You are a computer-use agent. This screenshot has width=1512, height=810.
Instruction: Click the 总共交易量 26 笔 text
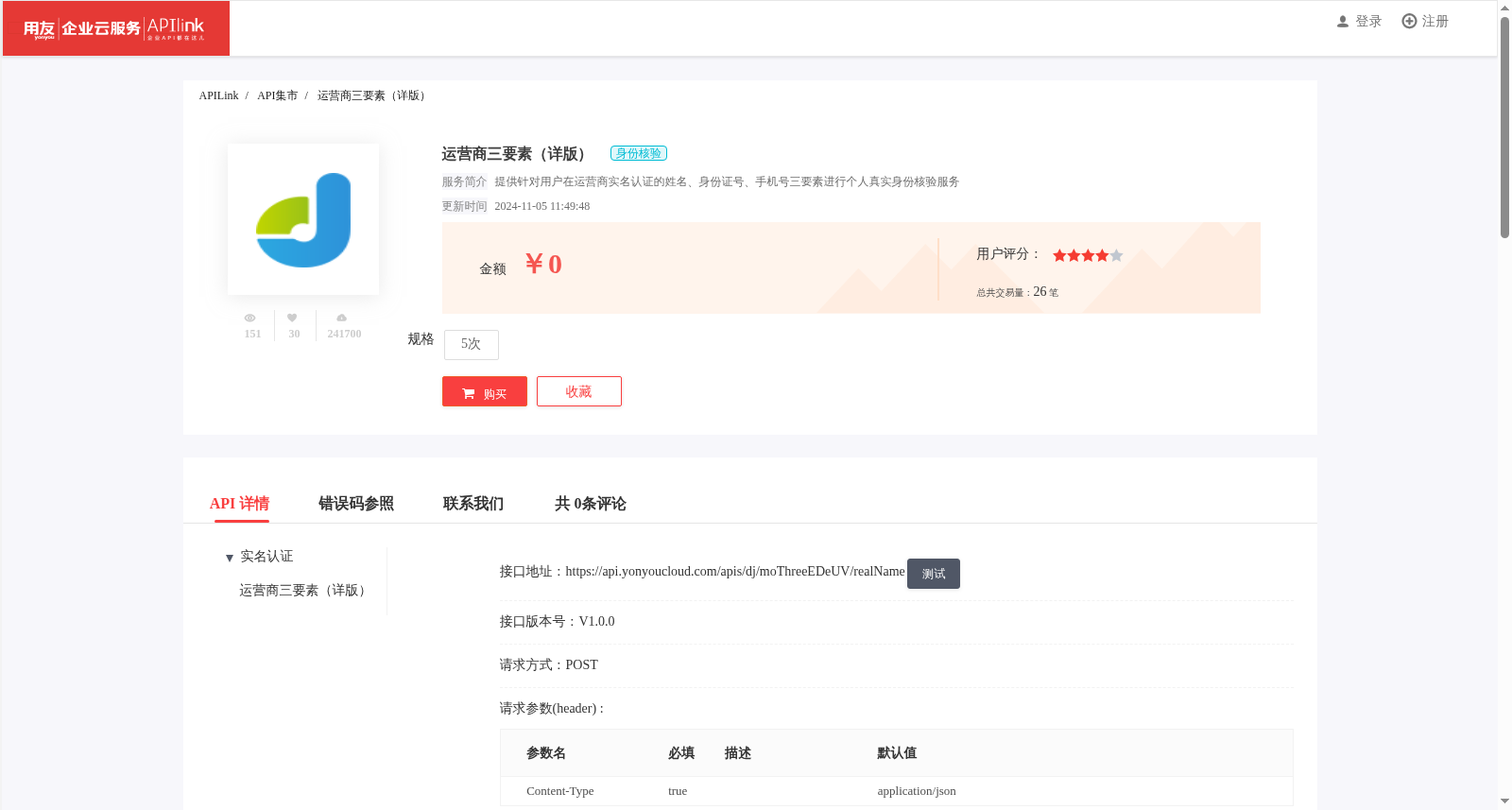pos(1018,292)
